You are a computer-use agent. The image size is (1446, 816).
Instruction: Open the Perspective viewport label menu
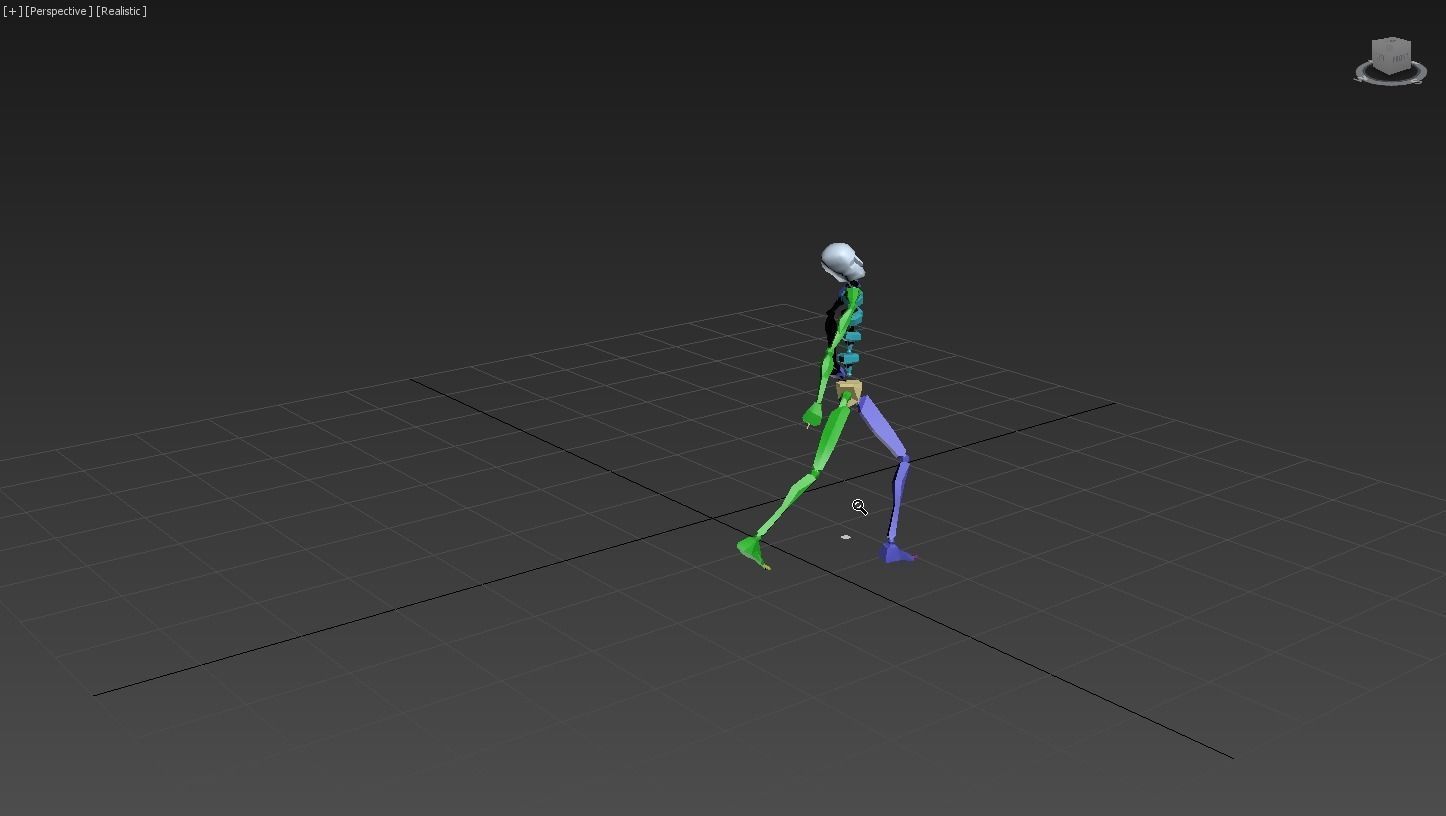59,11
